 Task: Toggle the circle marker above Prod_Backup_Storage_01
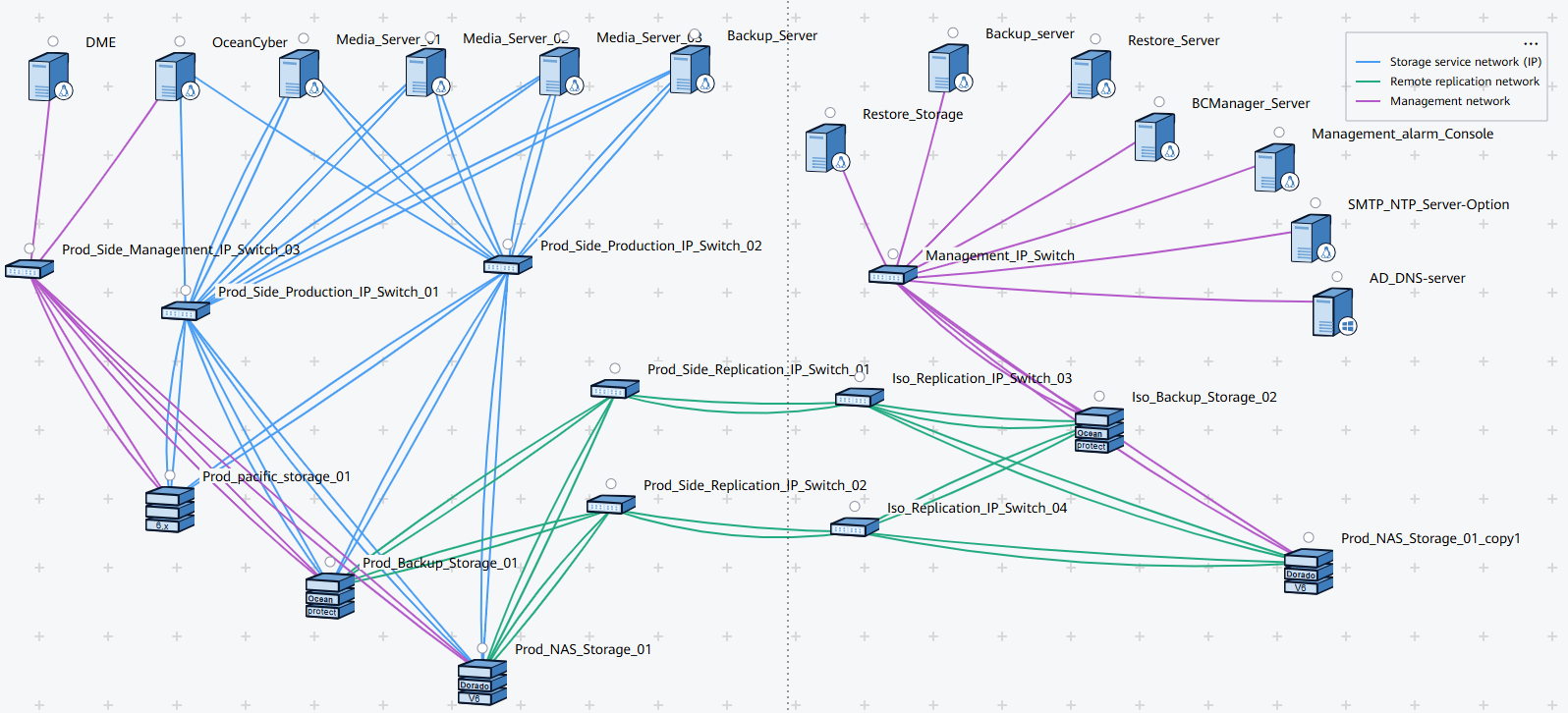point(330,562)
